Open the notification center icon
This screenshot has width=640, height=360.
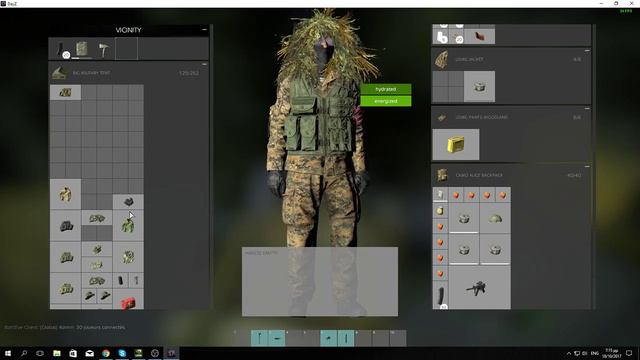pos(629,353)
